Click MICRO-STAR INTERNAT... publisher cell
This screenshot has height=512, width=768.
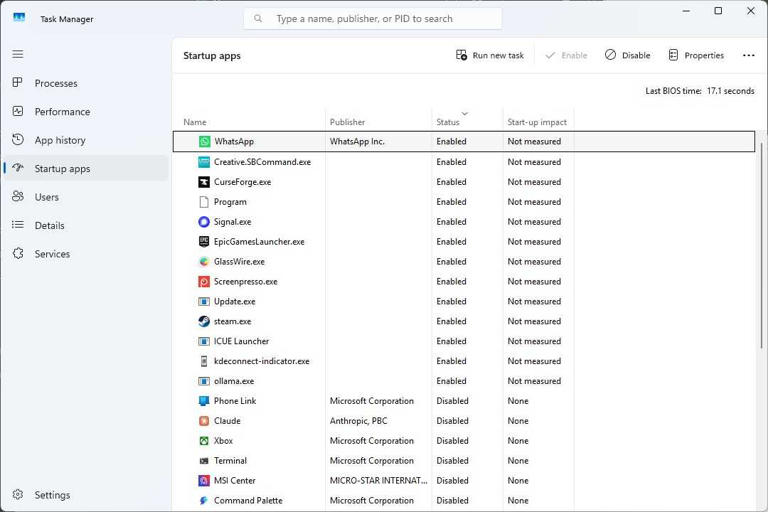pyautogui.click(x=379, y=481)
